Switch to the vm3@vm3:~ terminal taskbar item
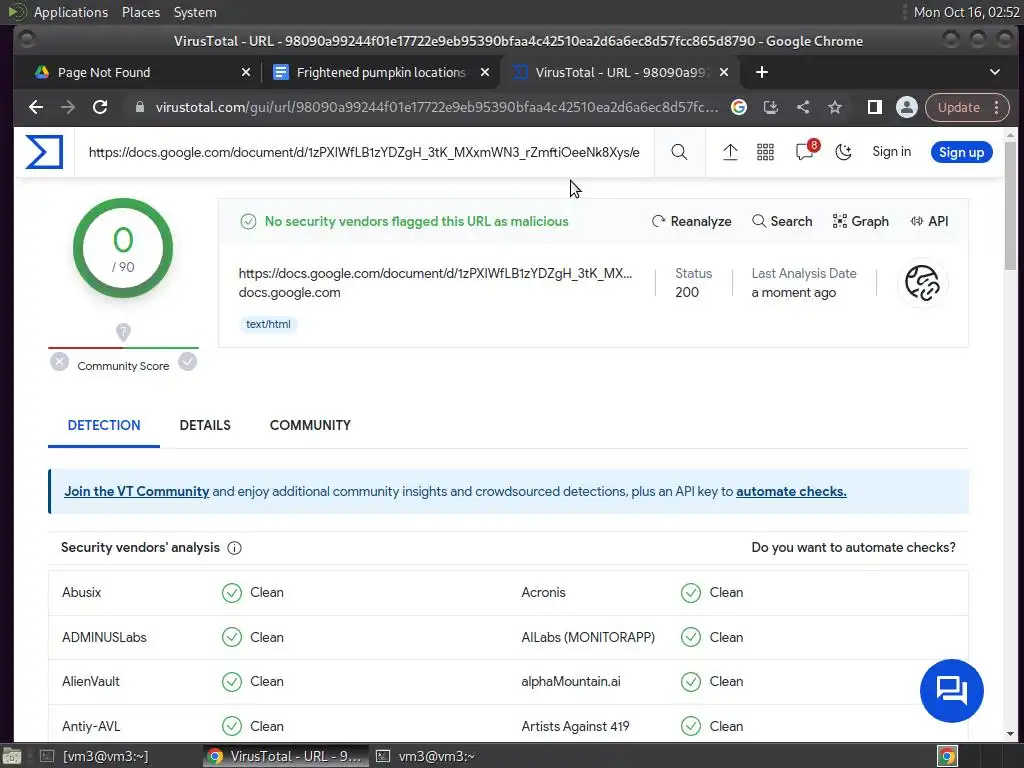 click(426, 756)
